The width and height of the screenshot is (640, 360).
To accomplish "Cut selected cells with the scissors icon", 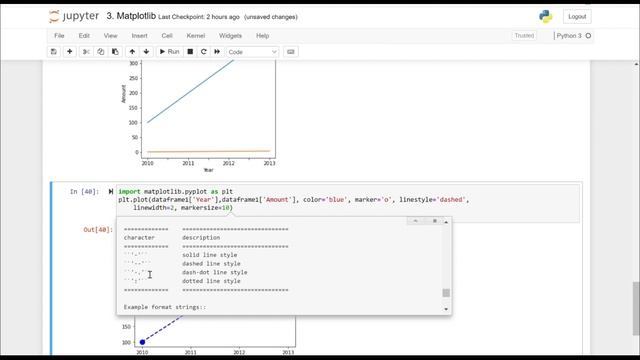I will (86, 52).
